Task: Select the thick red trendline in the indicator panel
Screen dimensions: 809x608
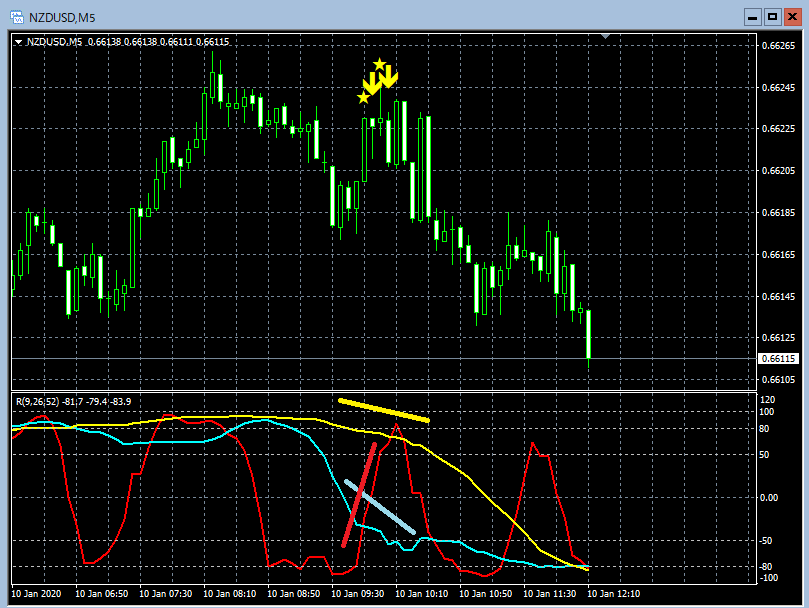Action: pyautogui.click(x=359, y=494)
